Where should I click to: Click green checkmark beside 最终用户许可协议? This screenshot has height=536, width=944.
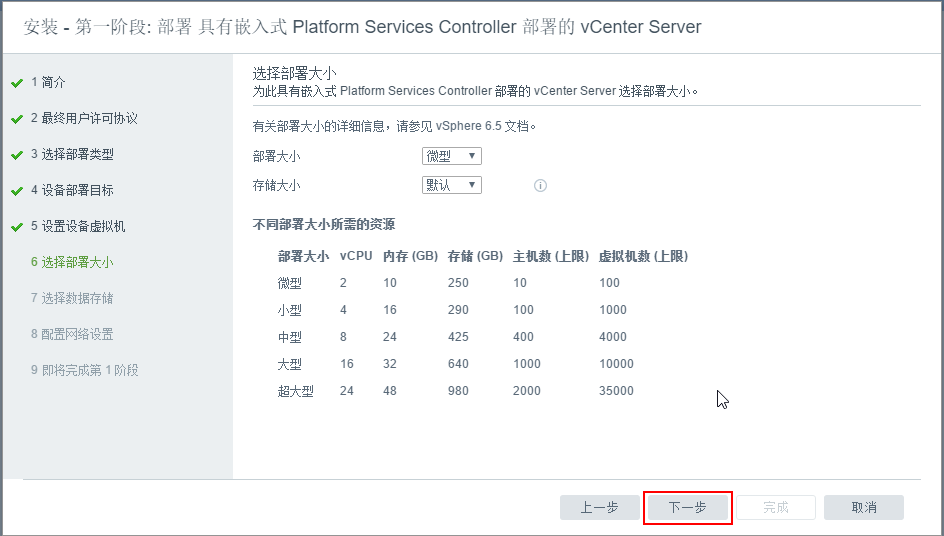[x=17, y=119]
